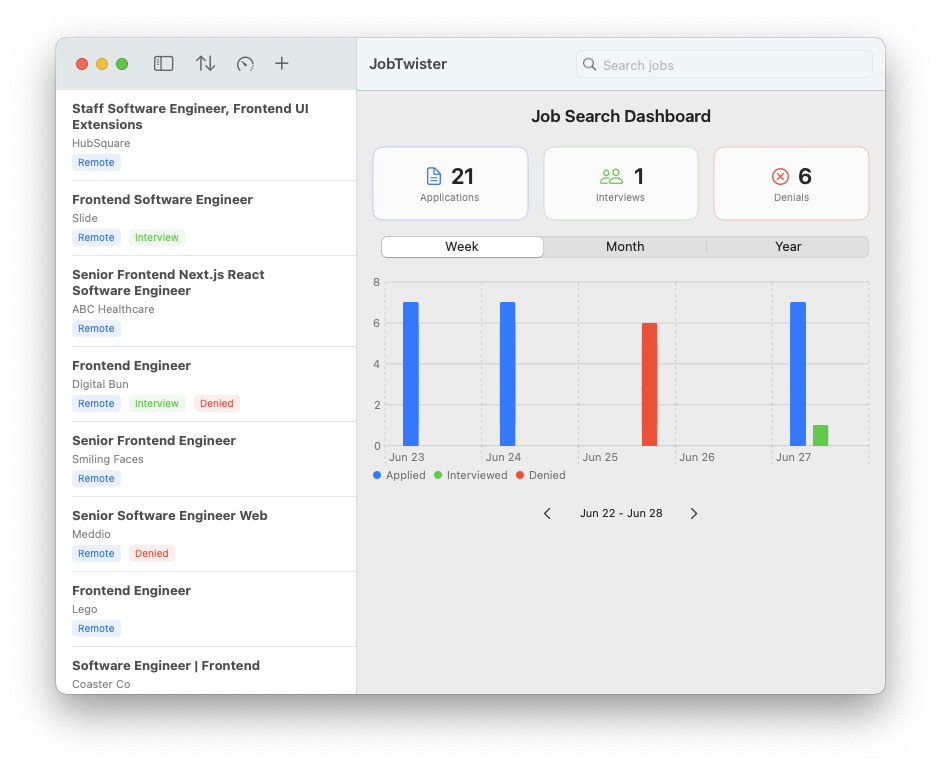Screen dimensions: 941x768
Task: Open the dashboard gauge icon
Action: point(245,64)
